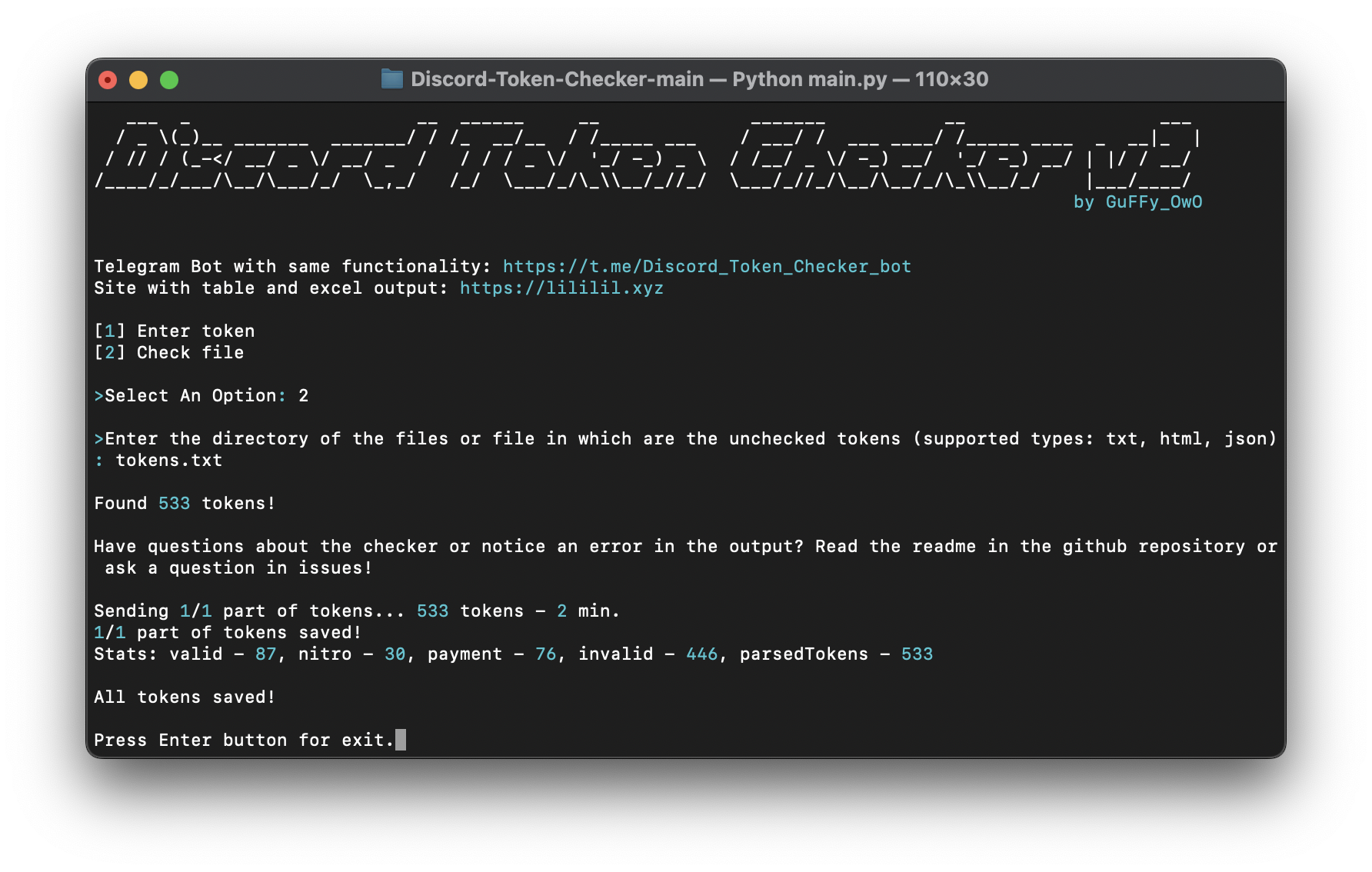Click the 'Select An Option' prompt line
Viewport: 1372px width, 872px height.
coord(201,396)
